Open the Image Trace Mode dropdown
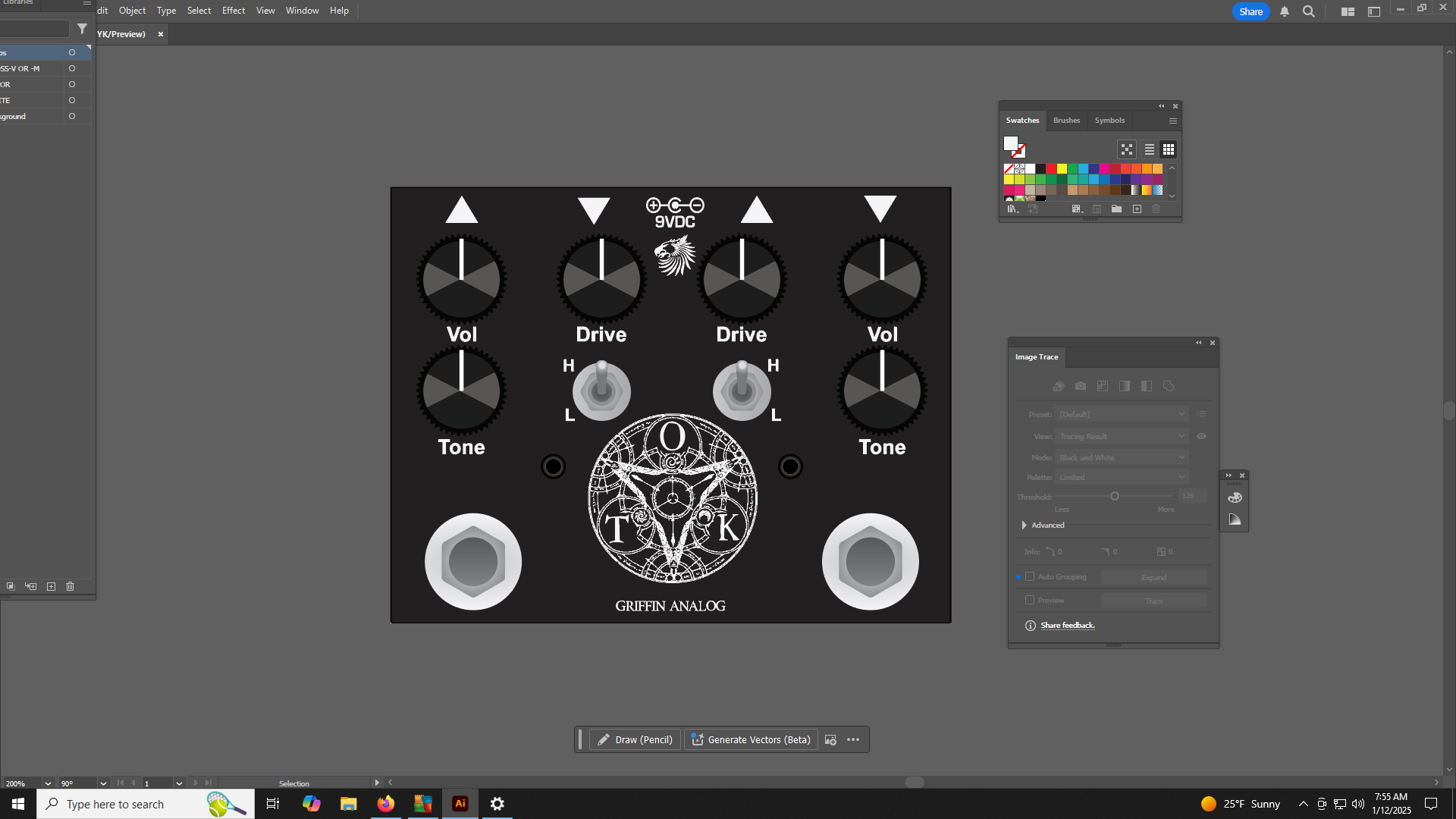This screenshot has width=1456, height=819. [x=1122, y=457]
